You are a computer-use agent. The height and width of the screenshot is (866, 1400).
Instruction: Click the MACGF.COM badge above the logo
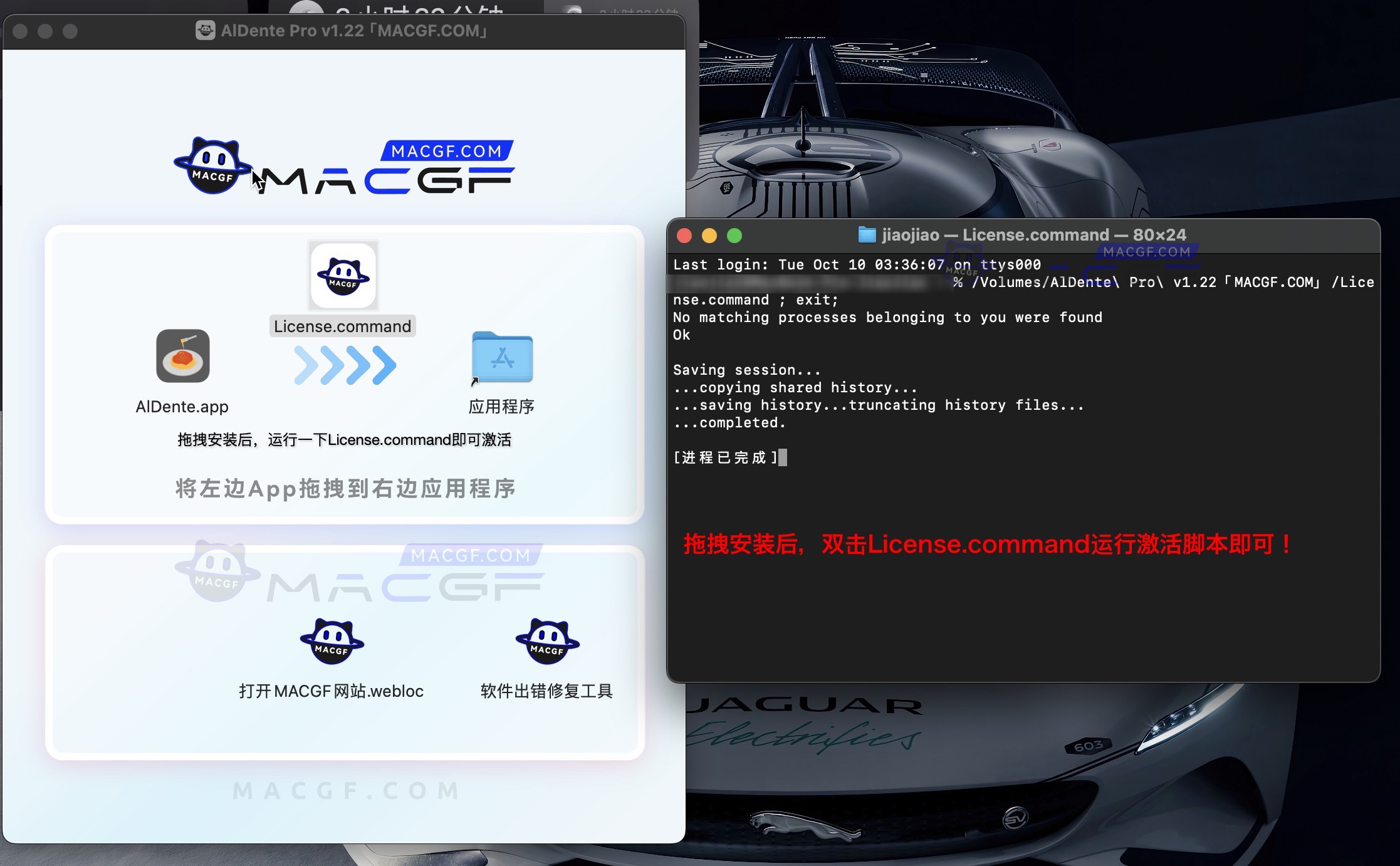(447, 150)
